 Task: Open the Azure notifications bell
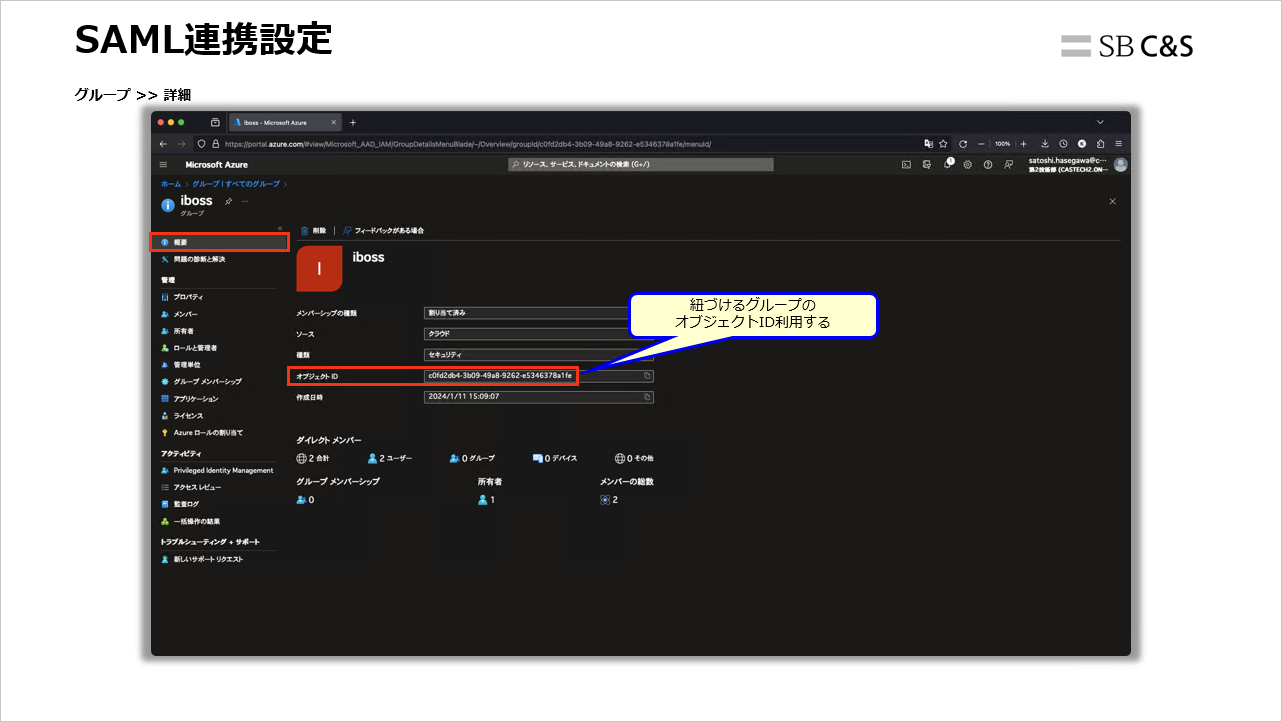click(948, 164)
